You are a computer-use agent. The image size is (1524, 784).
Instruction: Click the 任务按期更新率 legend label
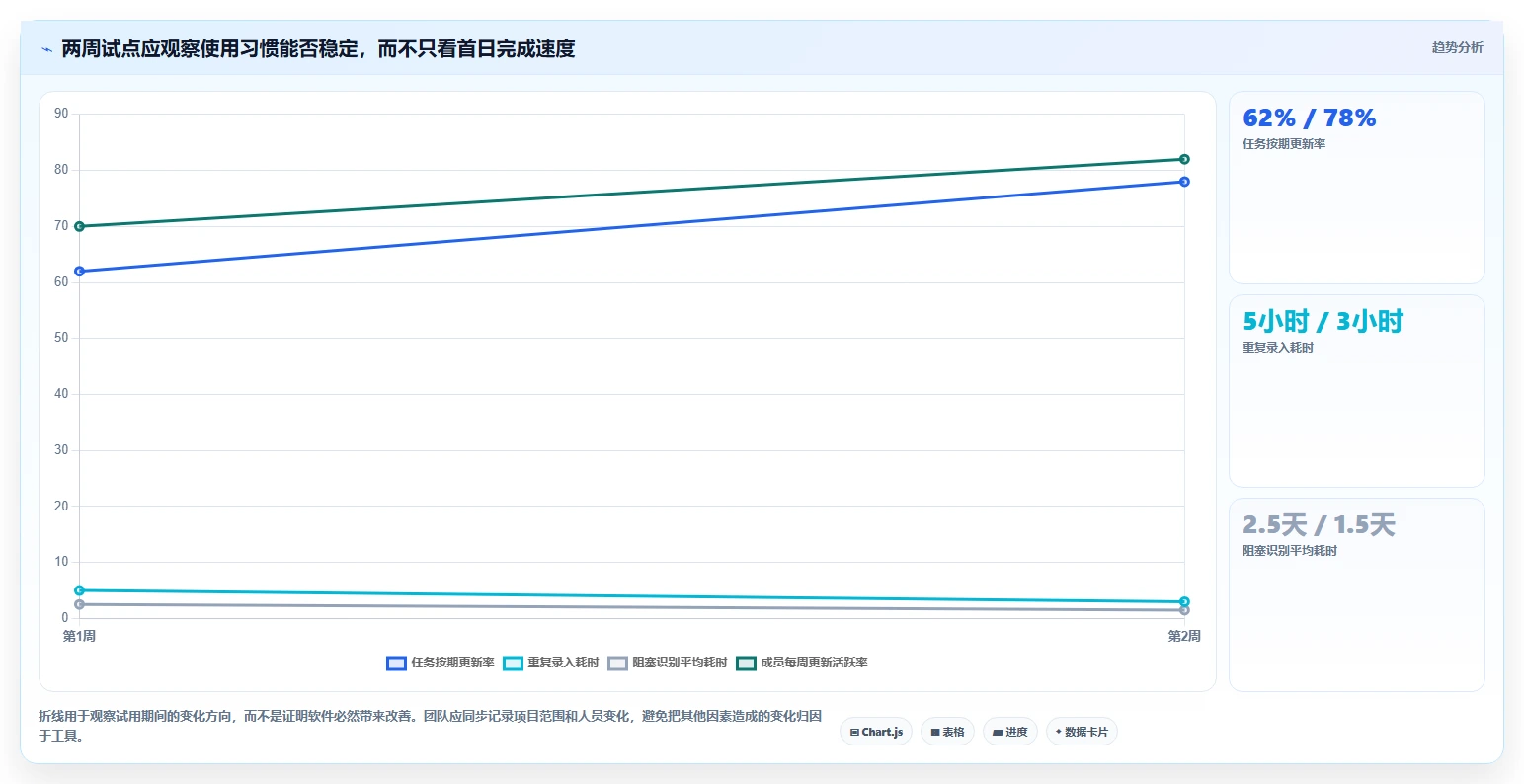[452, 663]
